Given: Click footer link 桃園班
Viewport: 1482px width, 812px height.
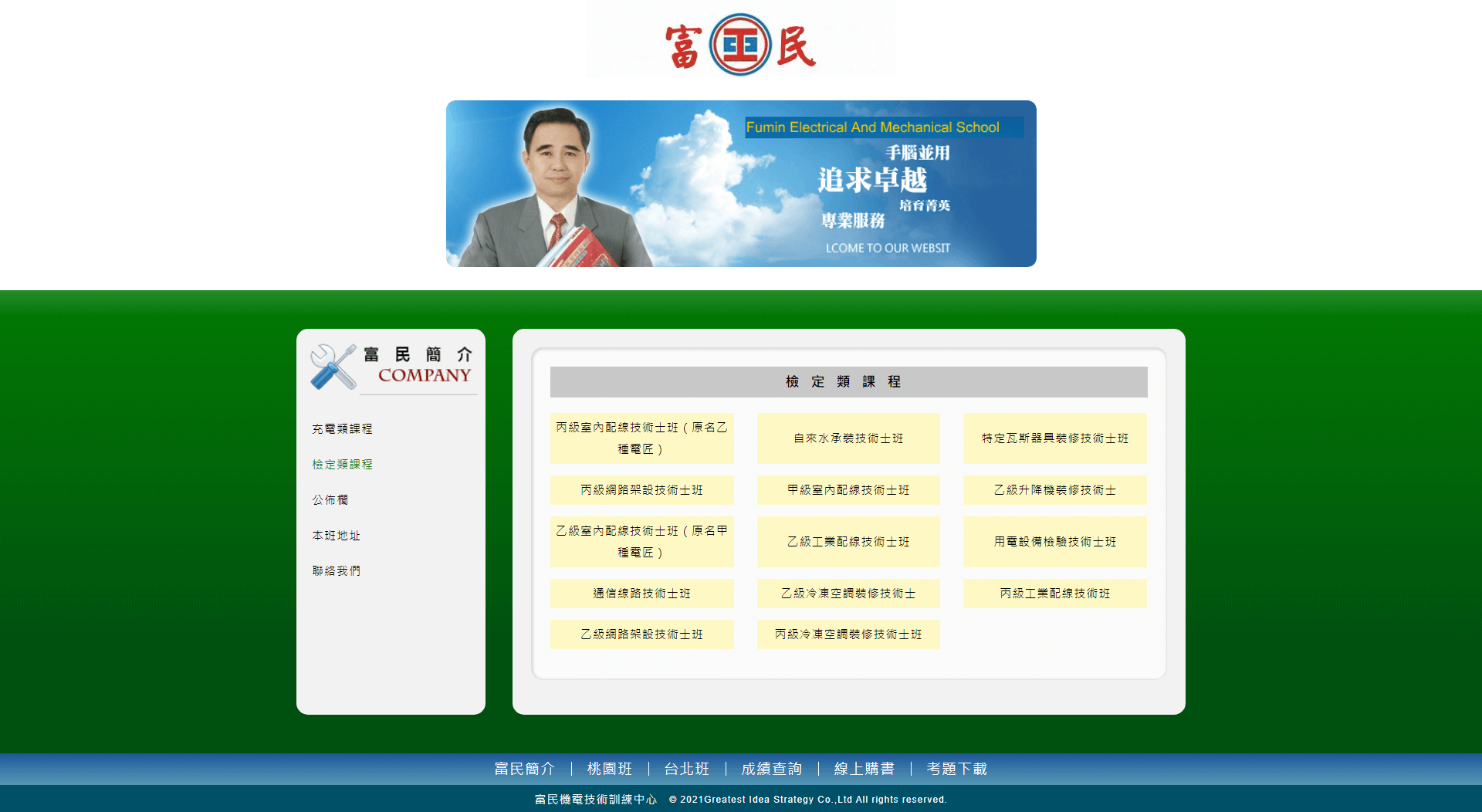Looking at the screenshot, I should (610, 769).
